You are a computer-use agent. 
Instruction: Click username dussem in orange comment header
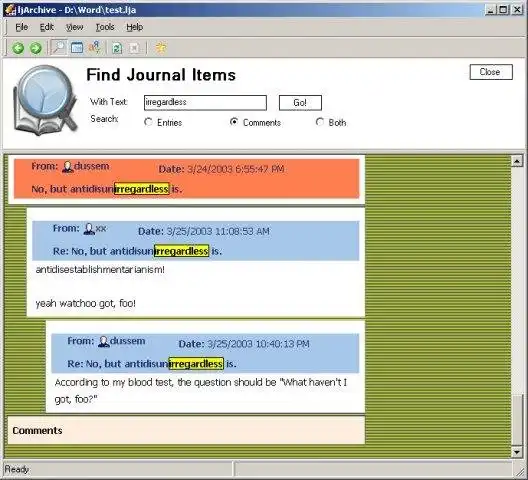(92, 166)
